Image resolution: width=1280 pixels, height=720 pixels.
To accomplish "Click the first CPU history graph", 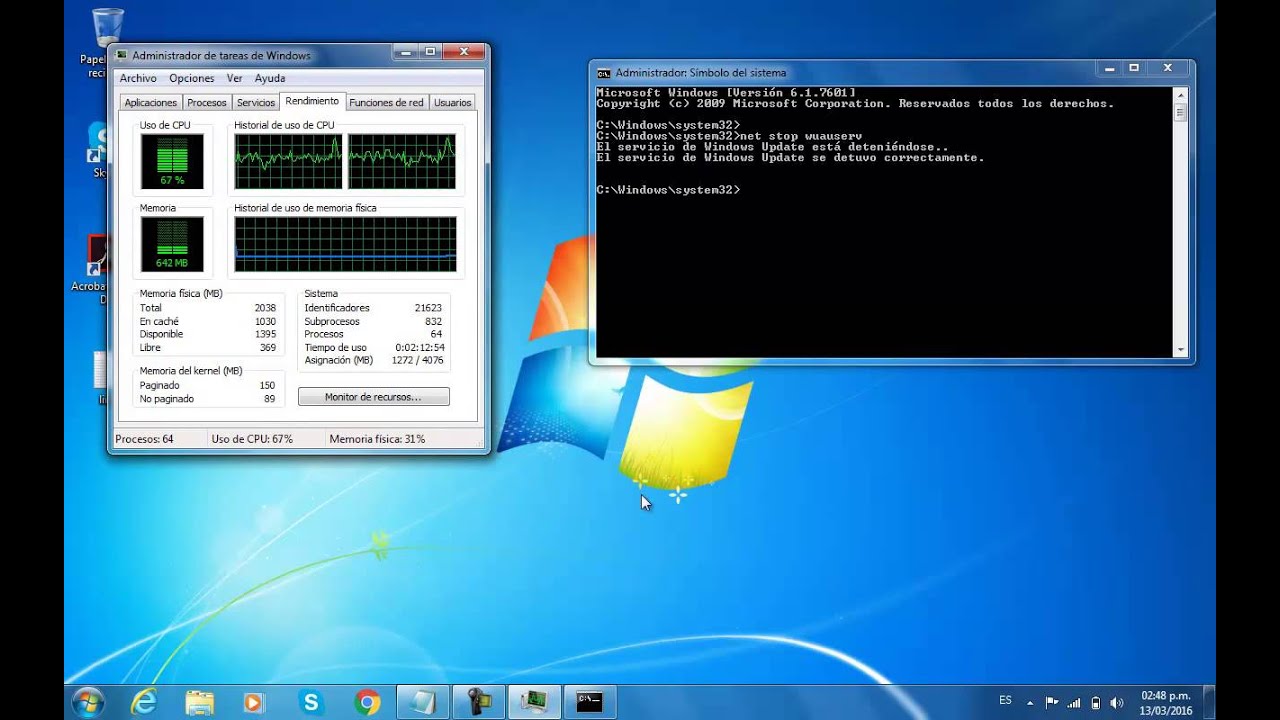I will [288, 162].
